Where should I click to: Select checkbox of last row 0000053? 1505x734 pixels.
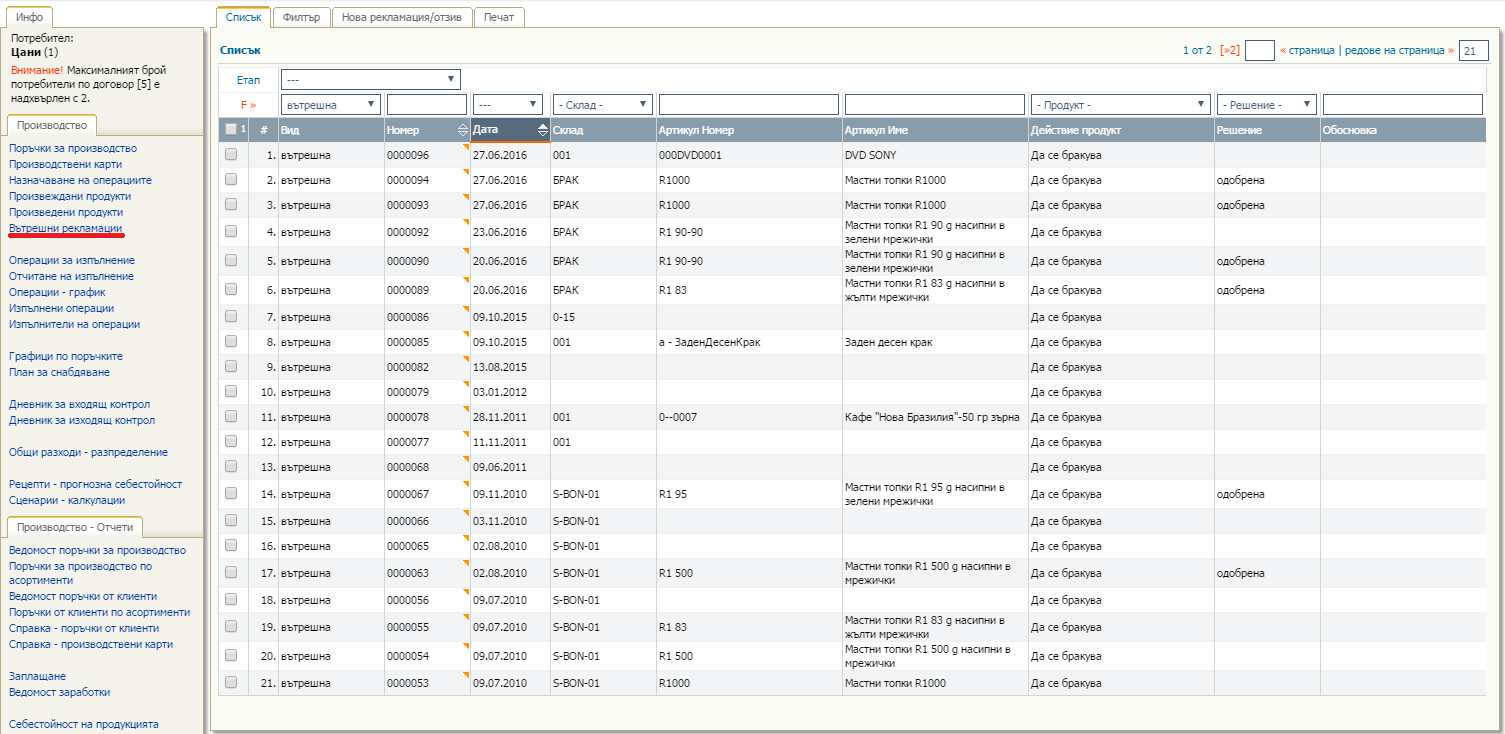231,683
